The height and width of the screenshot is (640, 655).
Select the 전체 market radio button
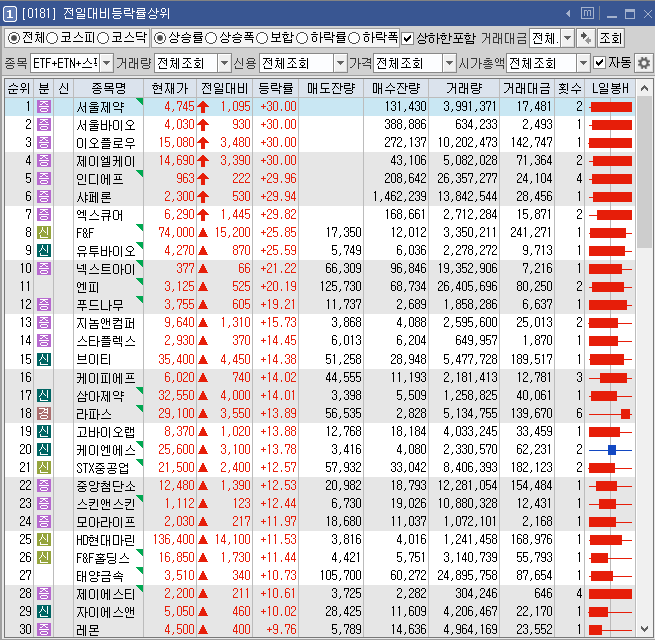point(14,38)
